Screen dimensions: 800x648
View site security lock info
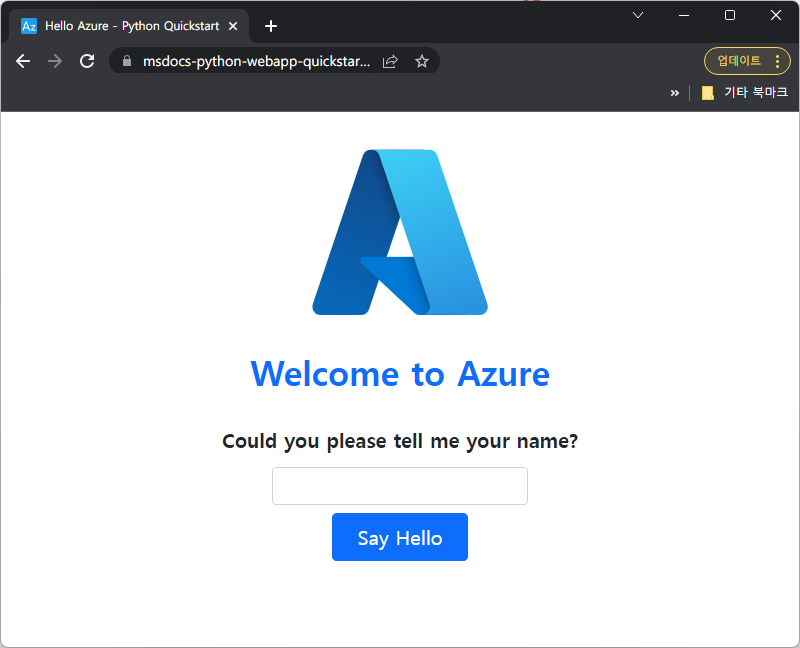click(127, 61)
